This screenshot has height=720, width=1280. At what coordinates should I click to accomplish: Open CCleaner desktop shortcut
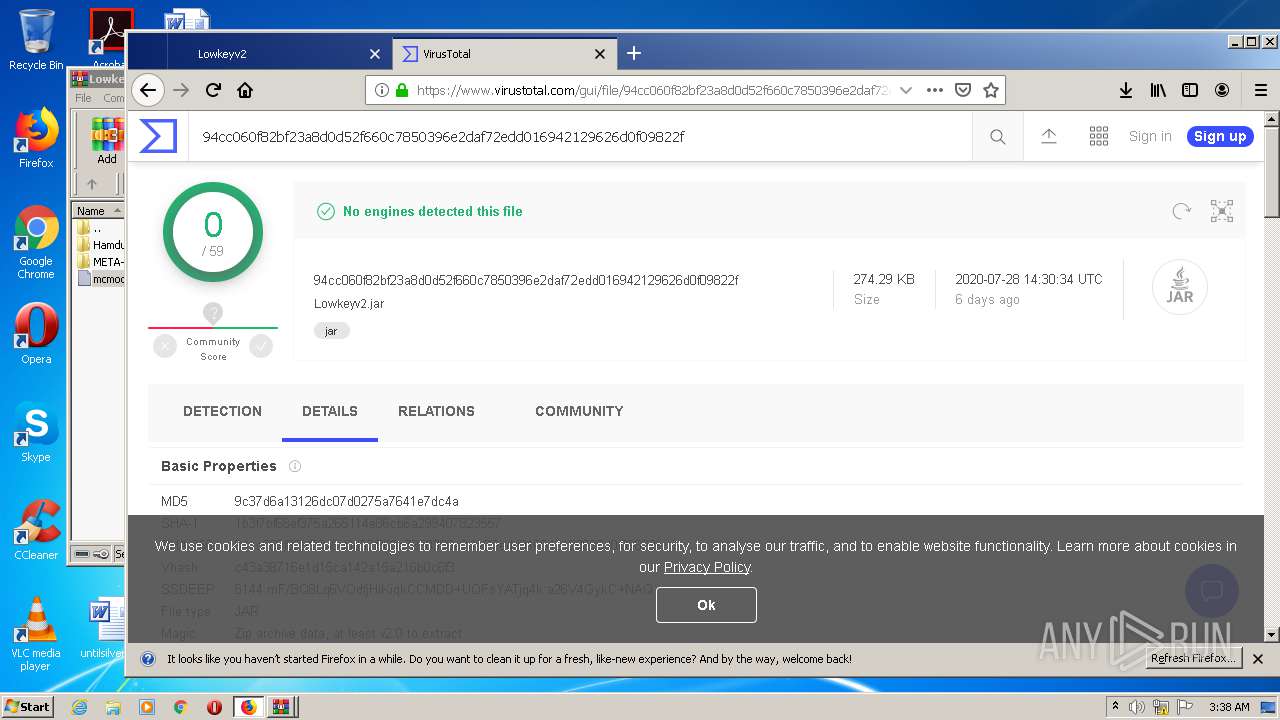[x=36, y=530]
